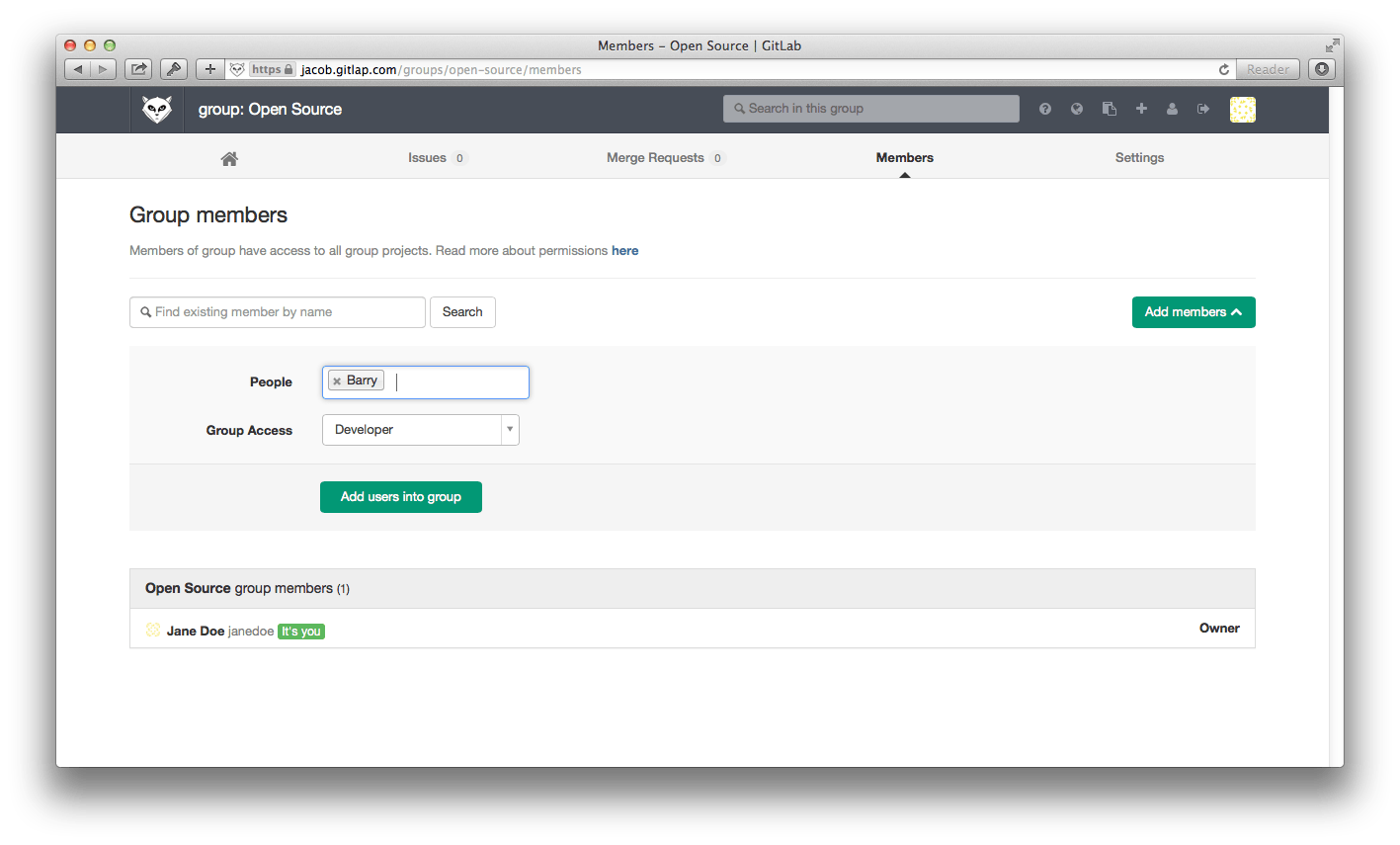Switch to the Issues tab
This screenshot has width=1400, height=845.
427,158
